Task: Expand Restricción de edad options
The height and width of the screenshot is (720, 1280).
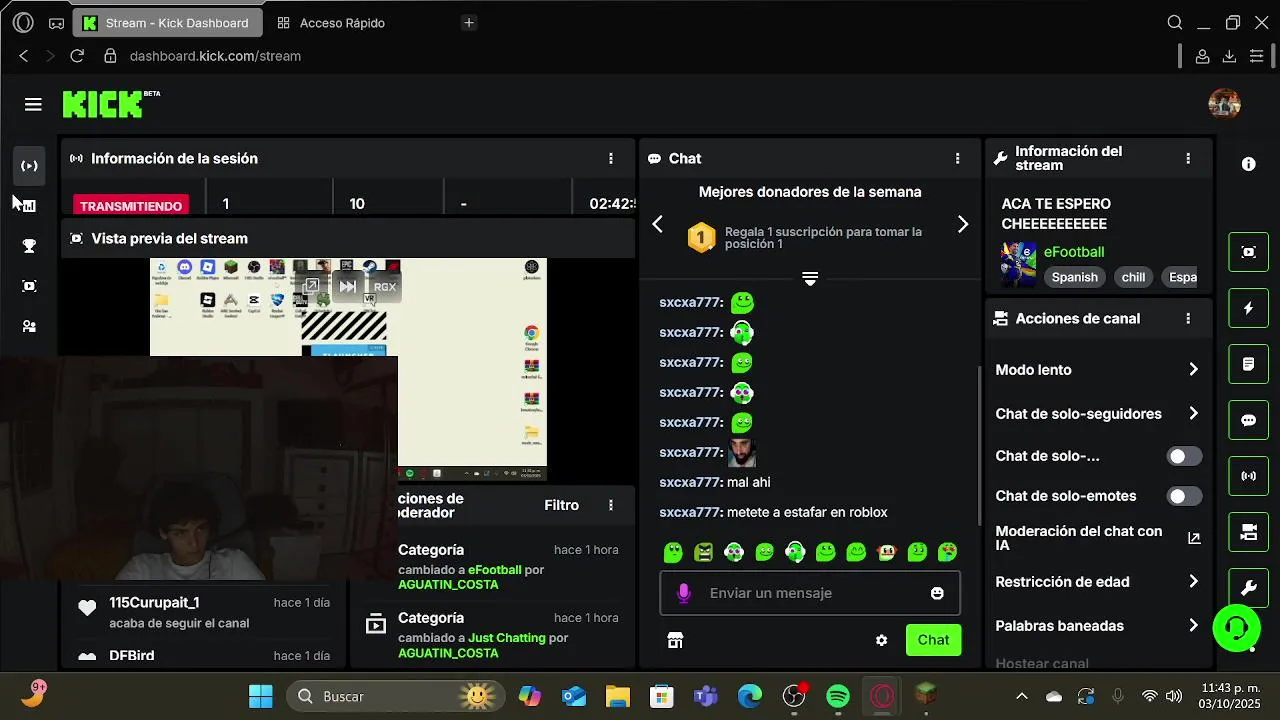Action: click(1193, 581)
